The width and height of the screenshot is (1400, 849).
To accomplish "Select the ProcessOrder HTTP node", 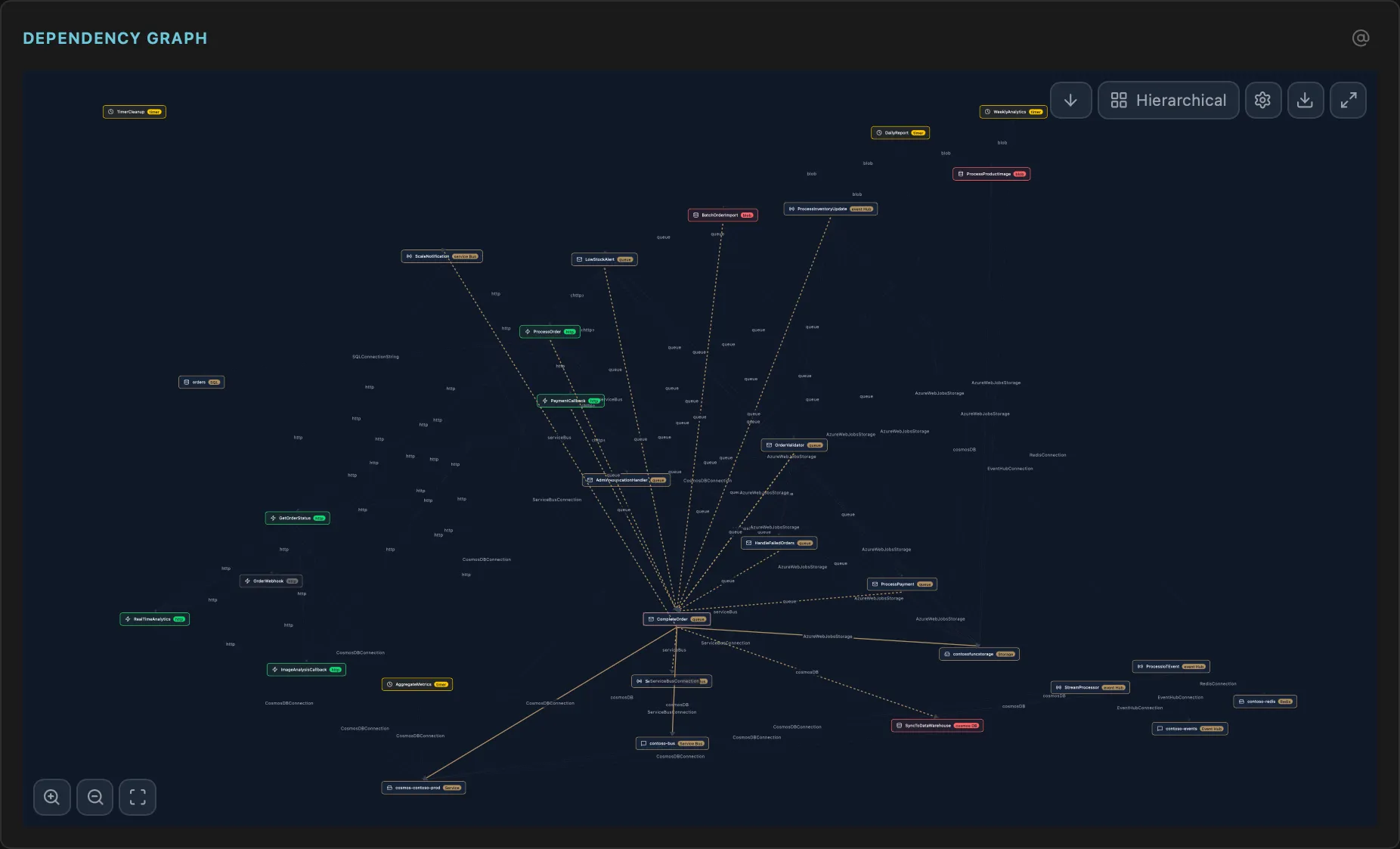I will 550,331.
